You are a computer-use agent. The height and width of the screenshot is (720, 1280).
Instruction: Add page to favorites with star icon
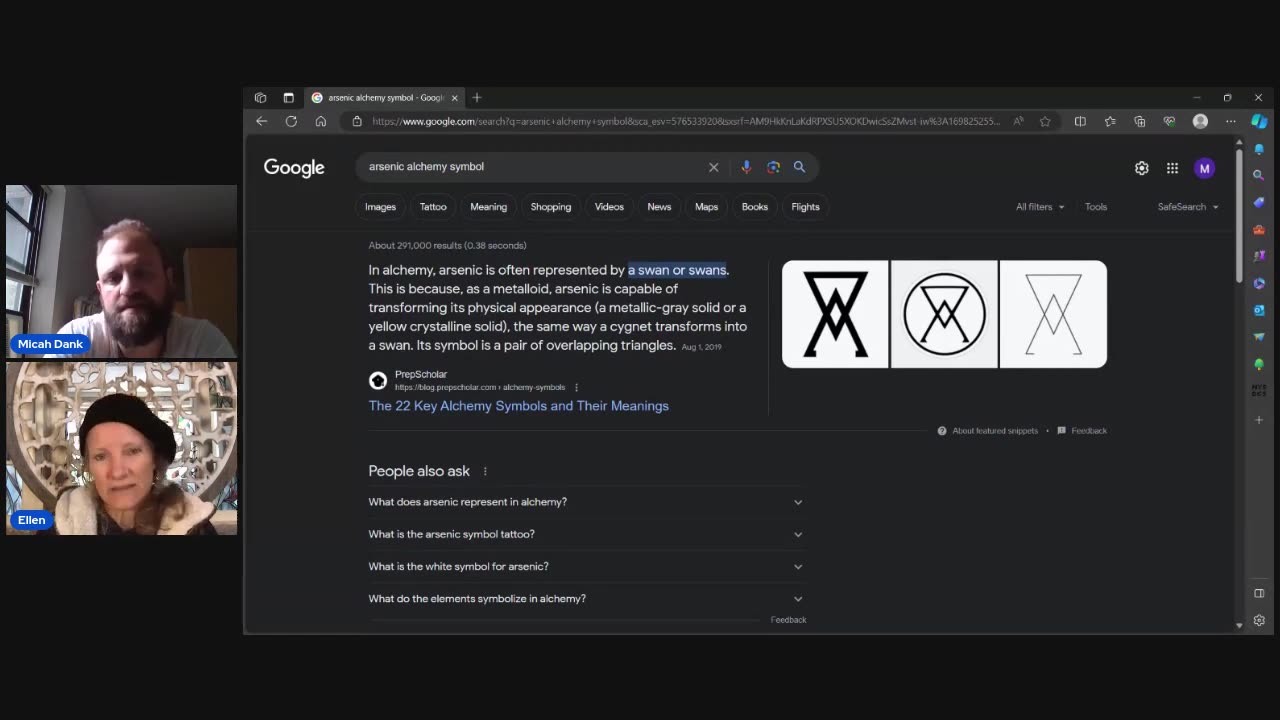coord(1045,121)
